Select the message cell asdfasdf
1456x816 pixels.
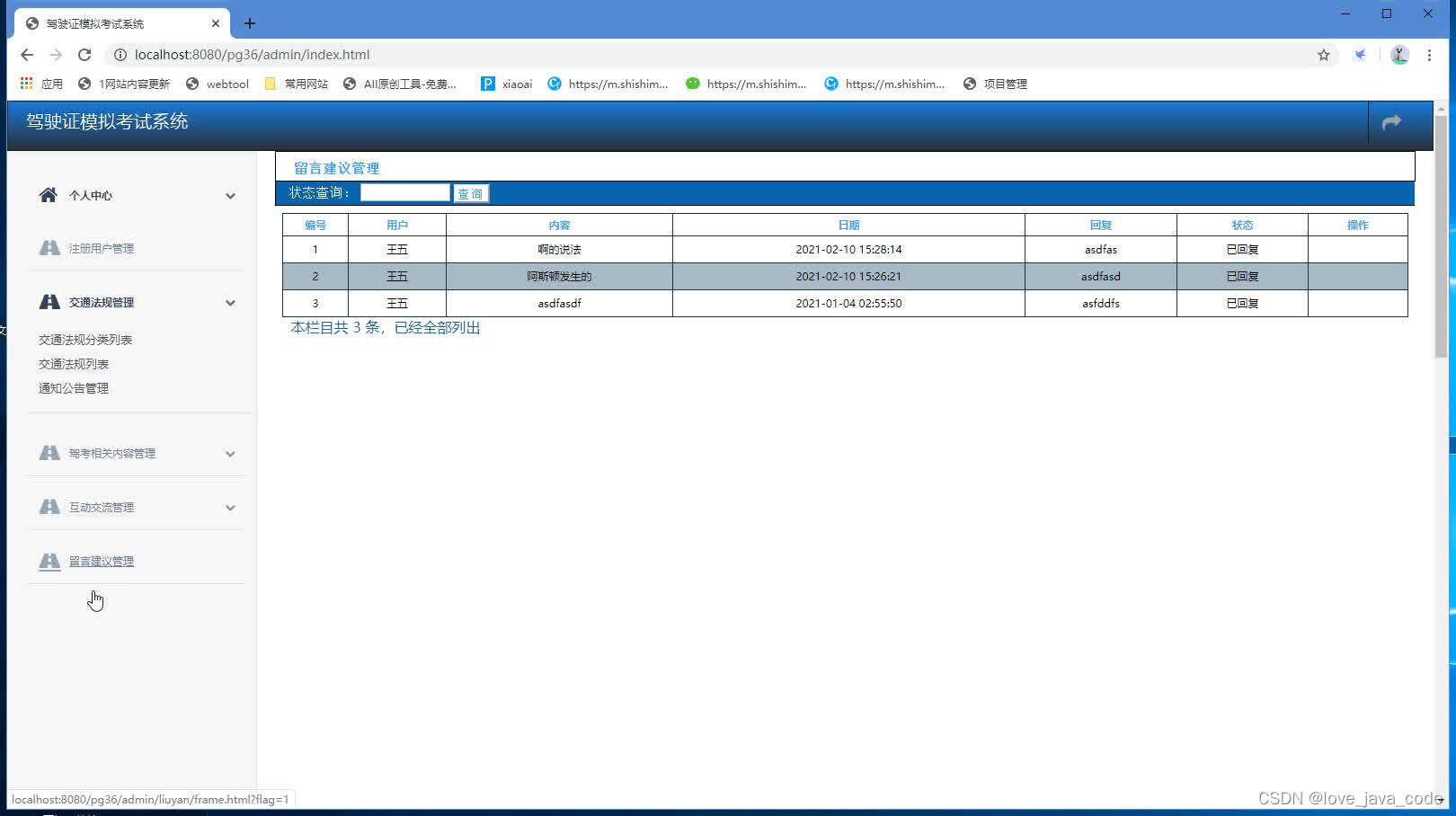pyautogui.click(x=559, y=303)
